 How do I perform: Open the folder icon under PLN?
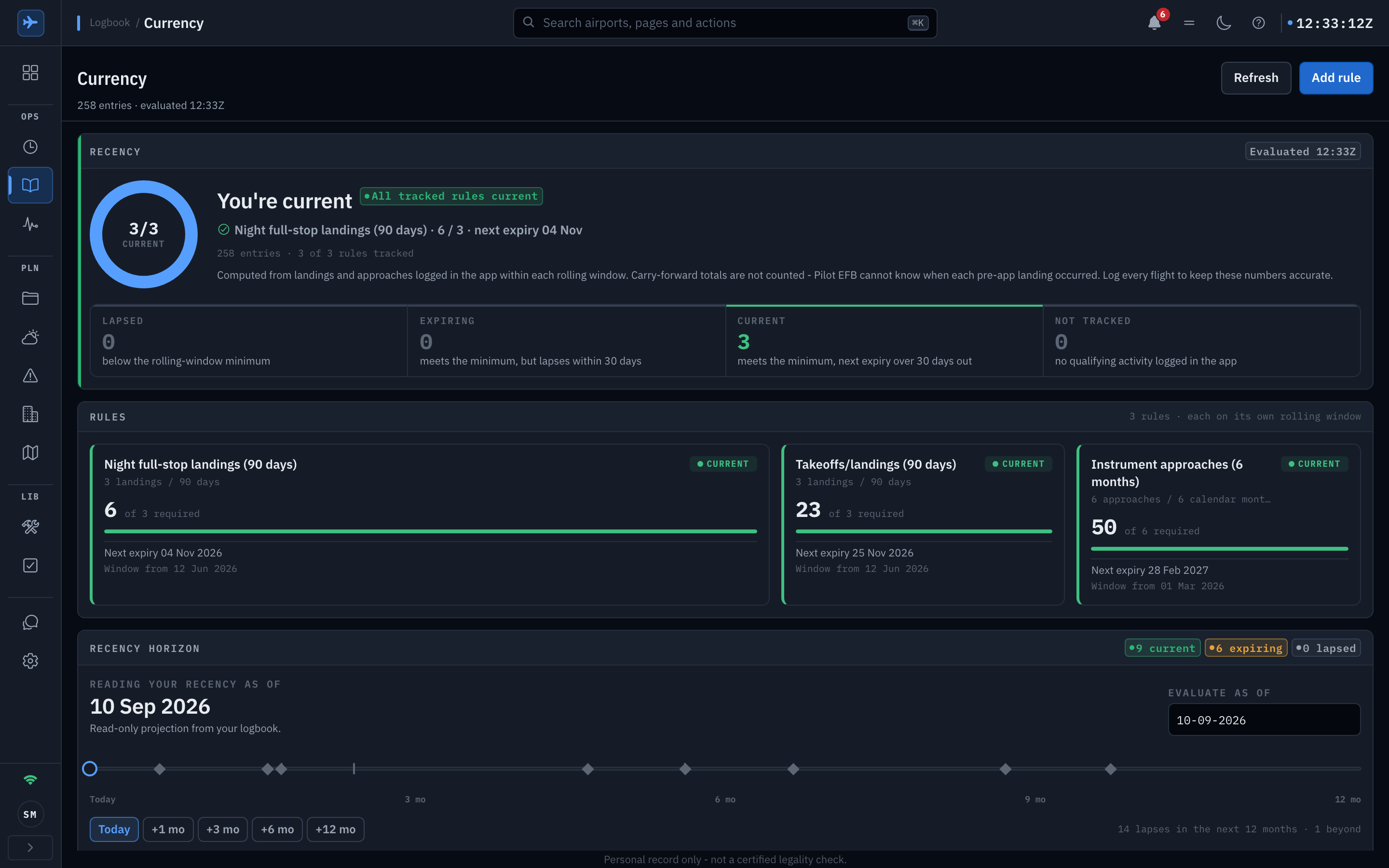pos(30,298)
